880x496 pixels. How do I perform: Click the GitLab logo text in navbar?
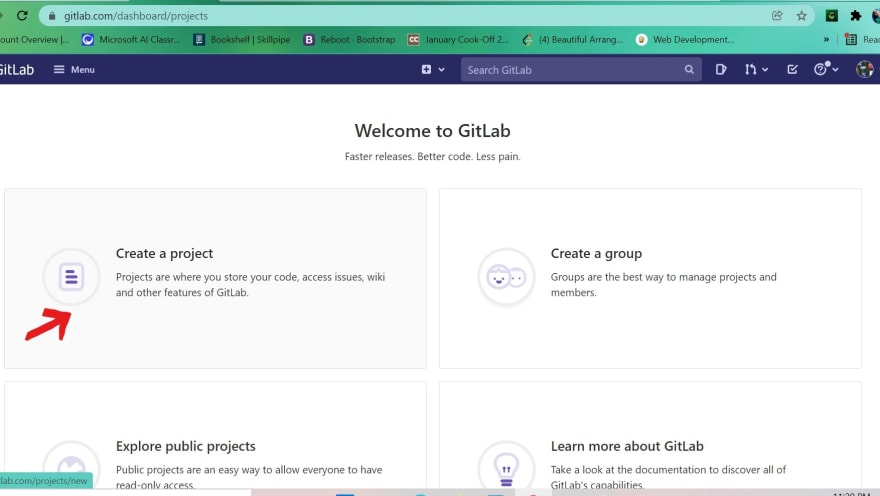(x=17, y=70)
